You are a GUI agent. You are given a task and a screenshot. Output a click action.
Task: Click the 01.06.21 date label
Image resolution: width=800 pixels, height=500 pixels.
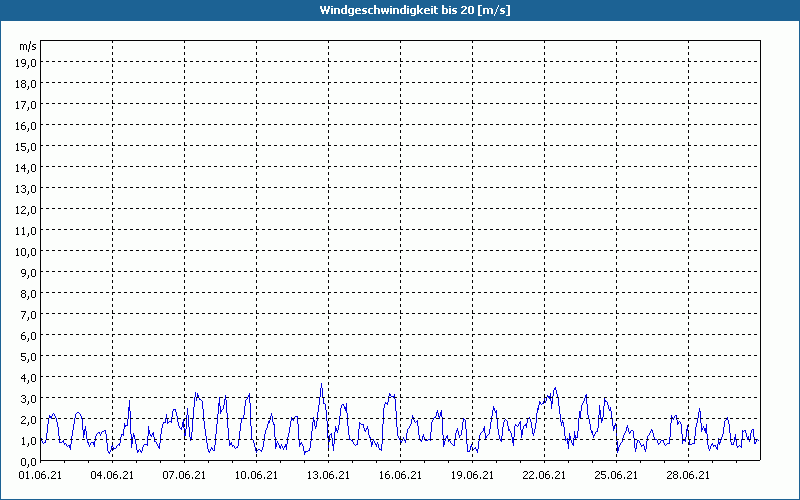40,475
